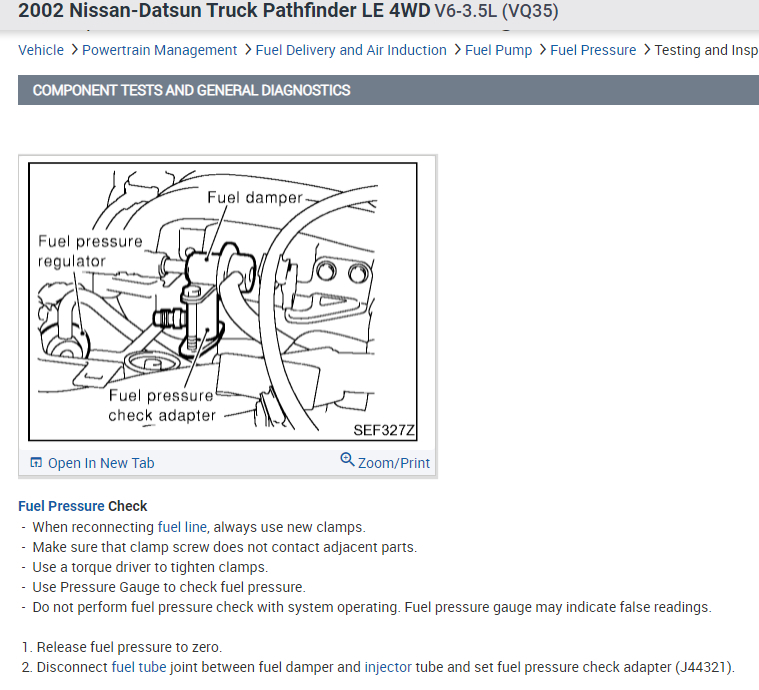Follow the Fuel Pressure heading link

[61, 506]
